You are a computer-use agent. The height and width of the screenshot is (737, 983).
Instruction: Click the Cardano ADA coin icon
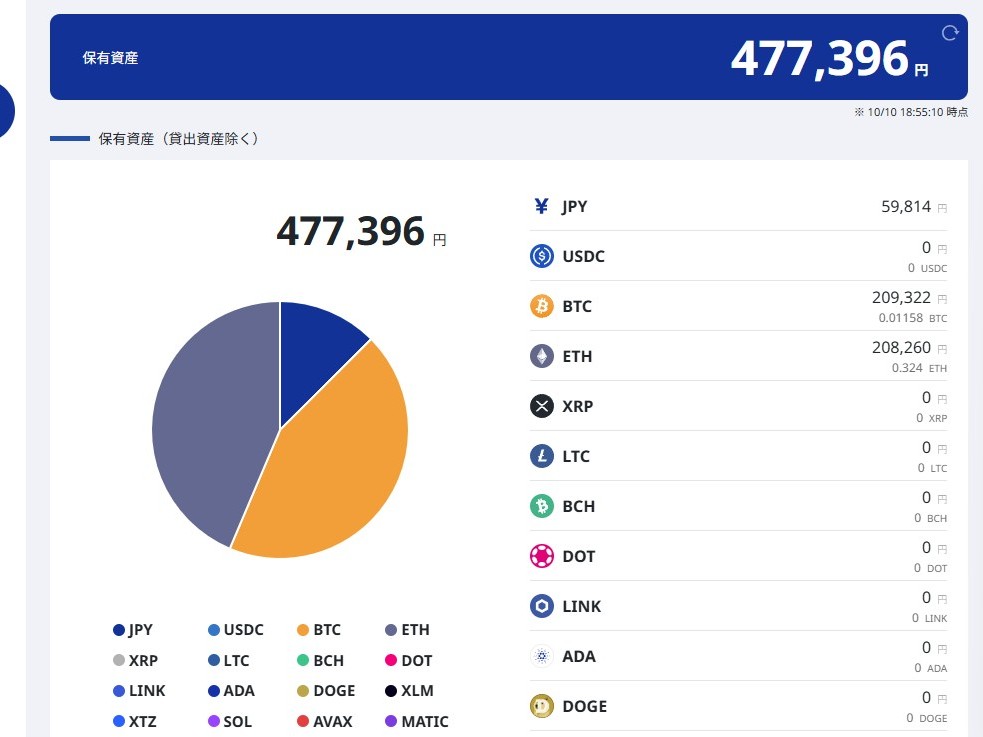541,656
